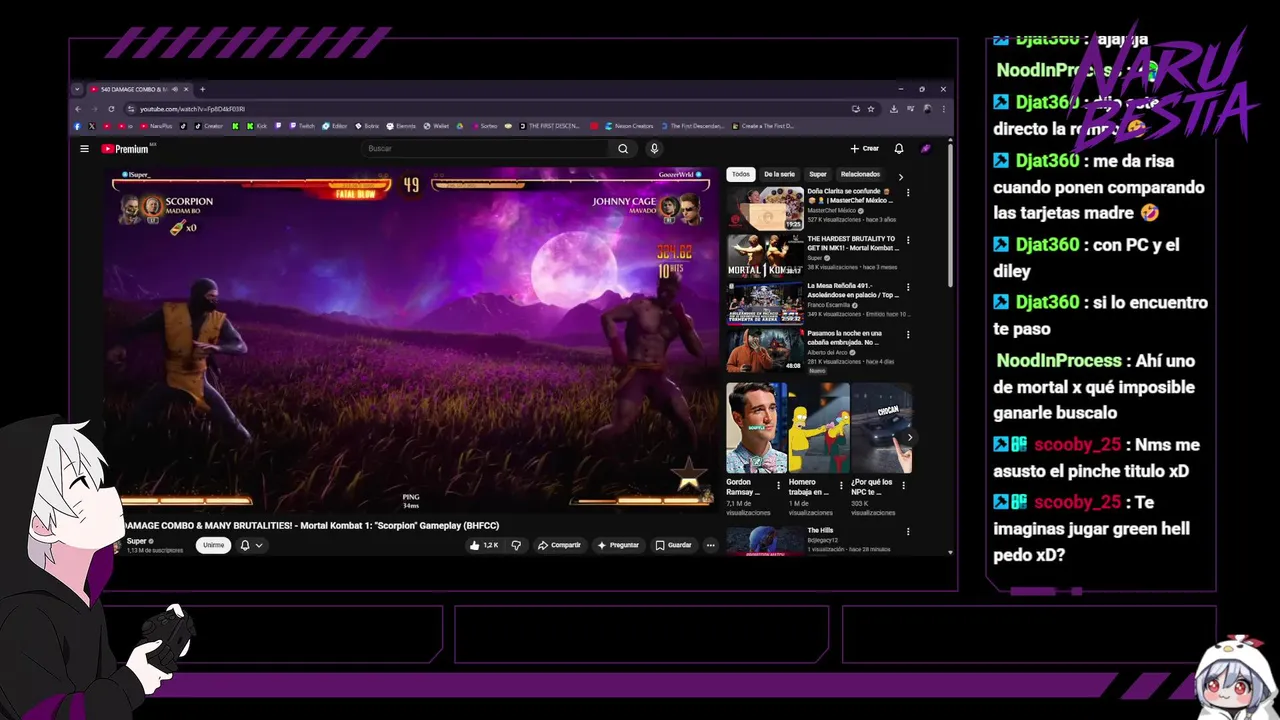
Task: Click the YouTube page vertical scrollbar
Action: point(950,213)
